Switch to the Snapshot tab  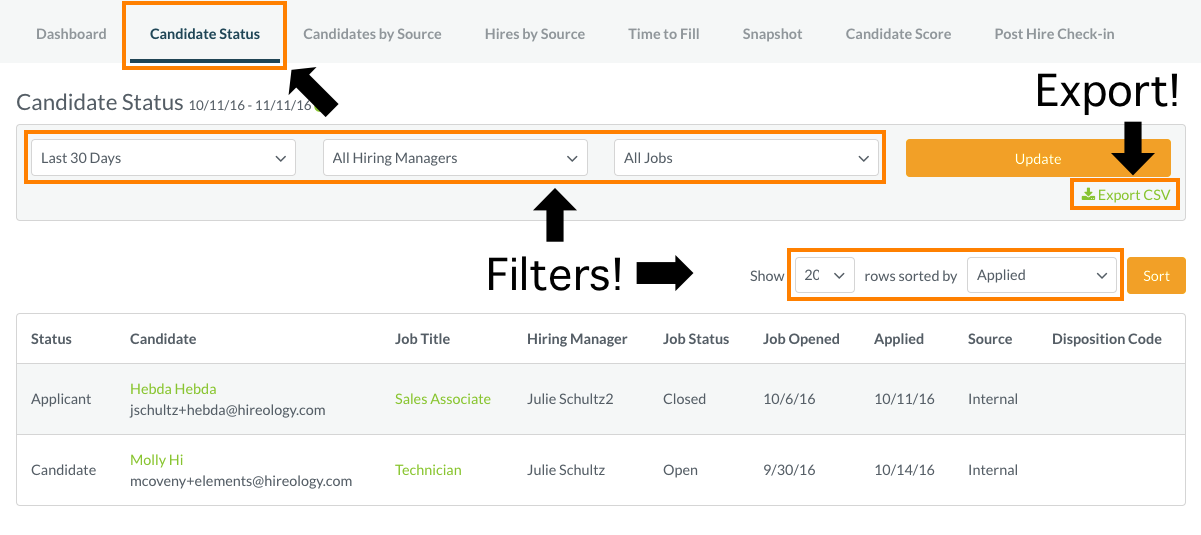[772, 34]
